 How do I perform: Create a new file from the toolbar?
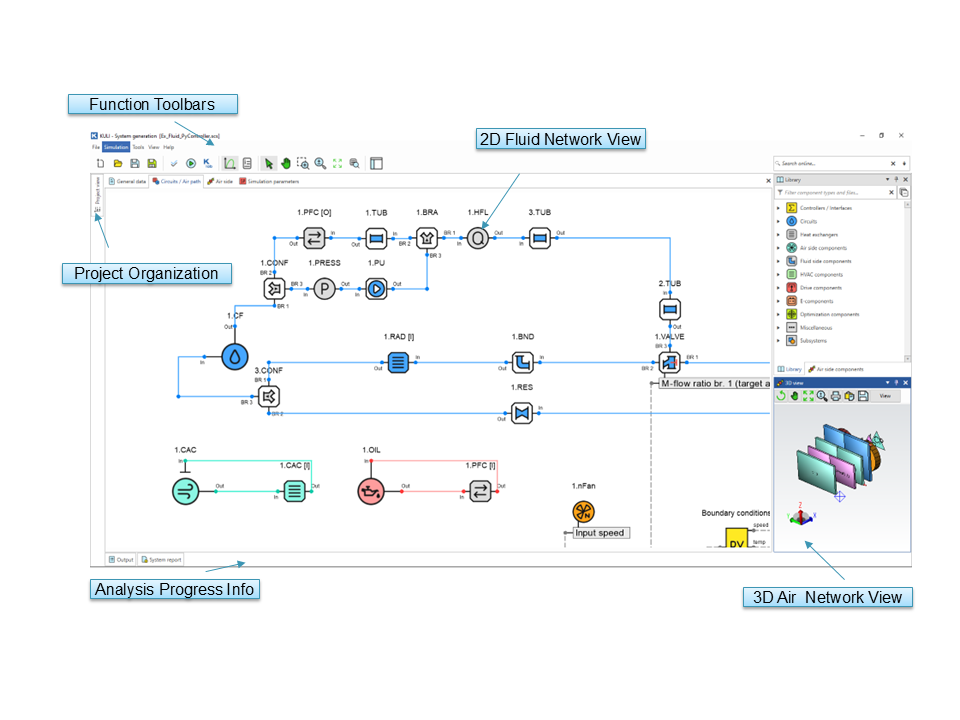coord(100,163)
